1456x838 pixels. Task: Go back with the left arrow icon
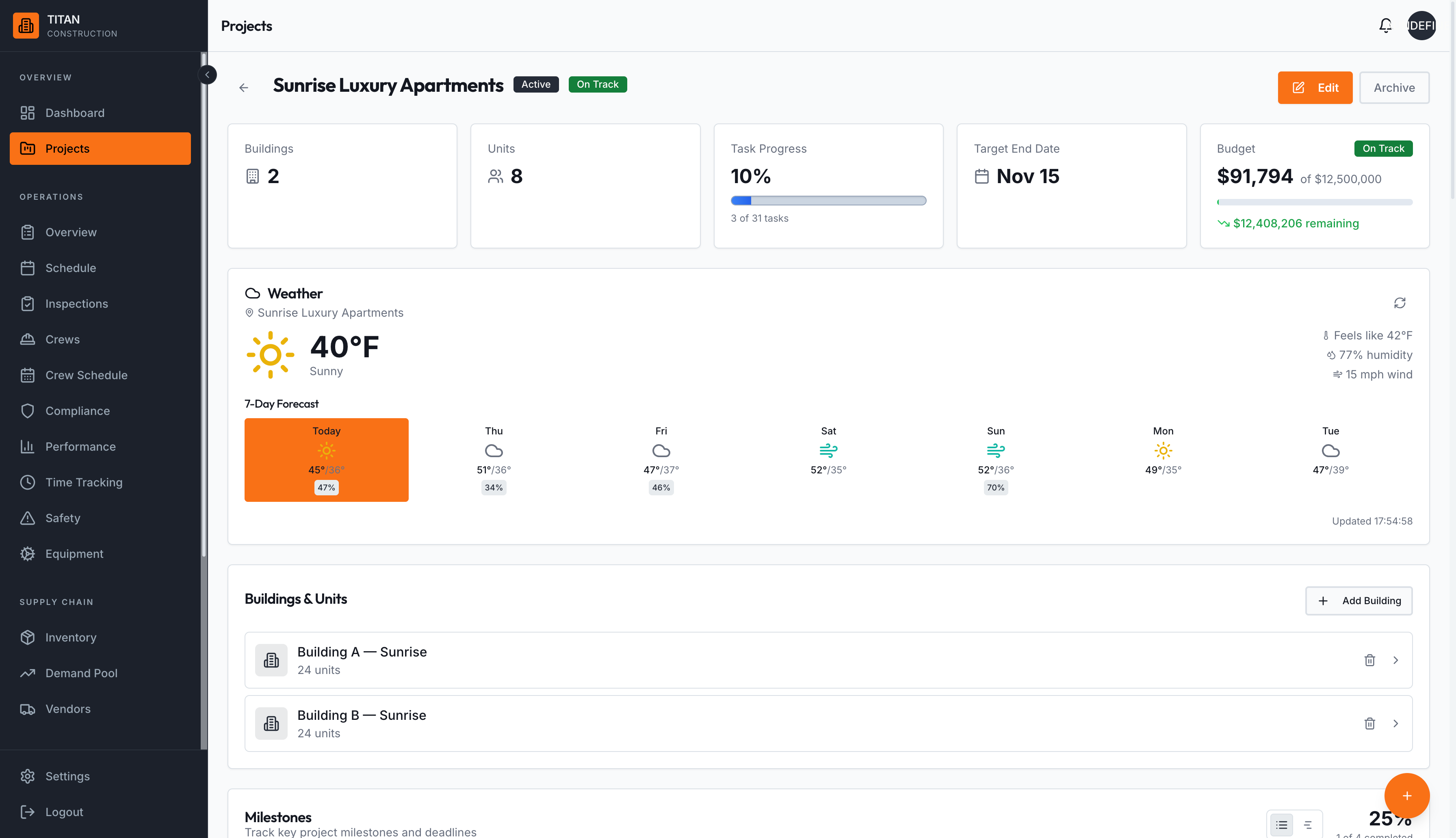243,87
